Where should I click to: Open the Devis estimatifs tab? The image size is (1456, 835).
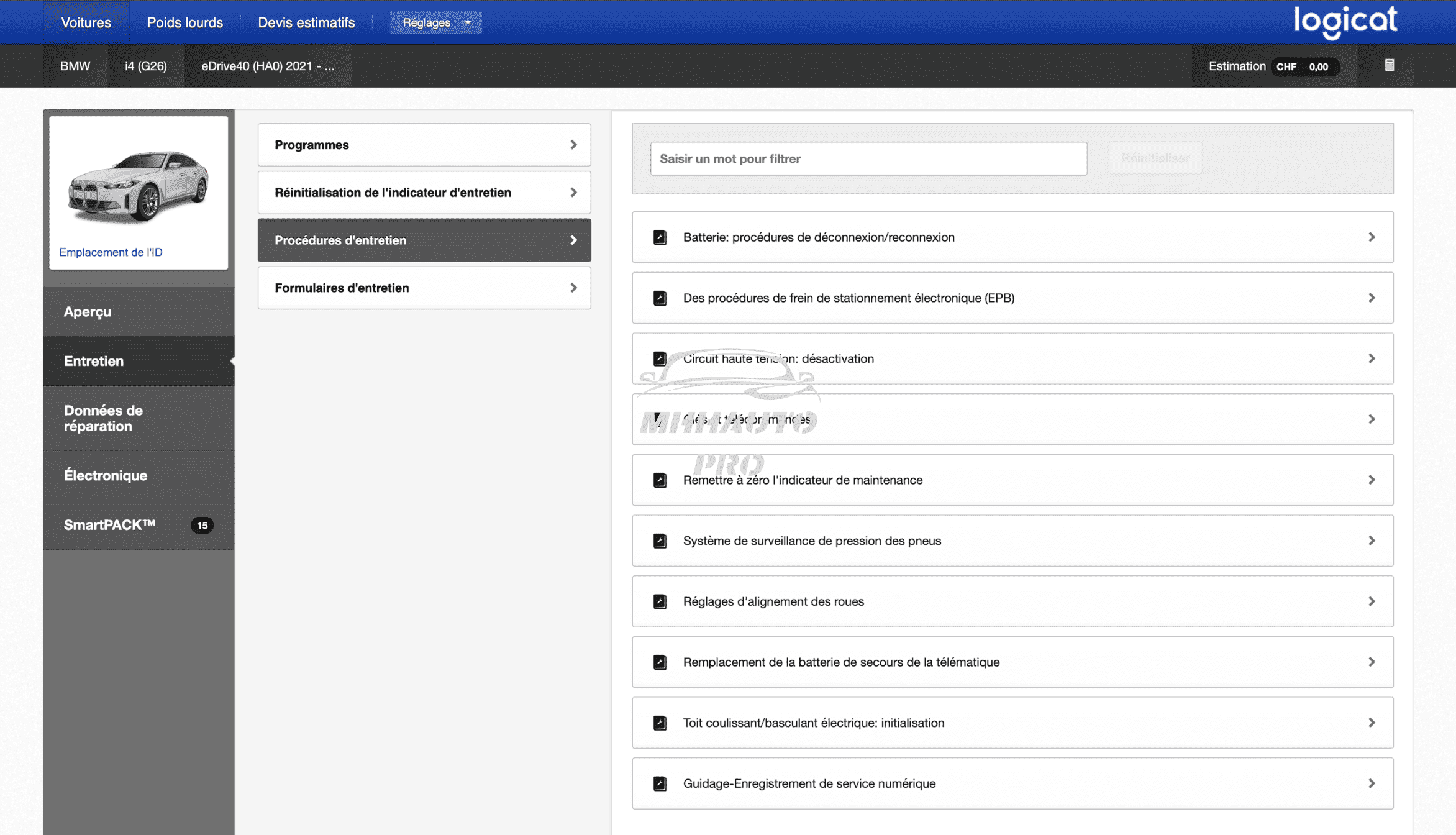(x=306, y=22)
